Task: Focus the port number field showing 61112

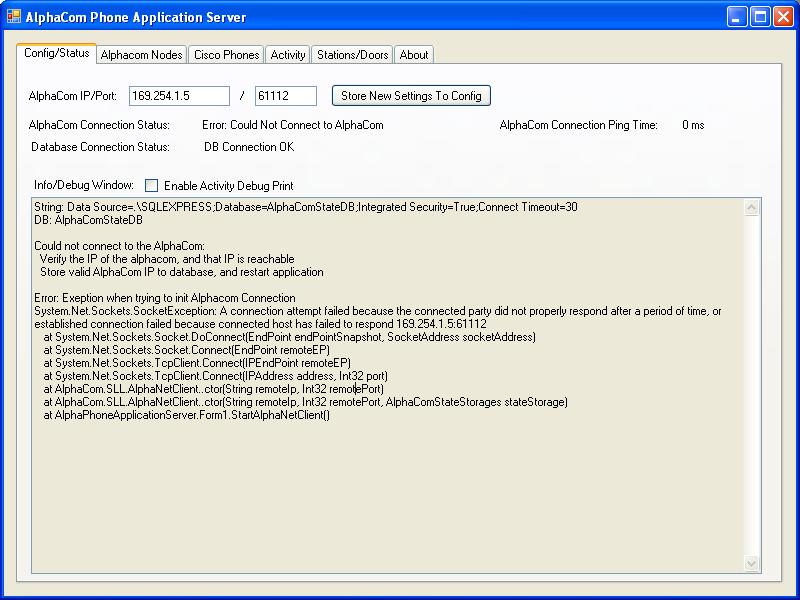Action: point(285,96)
